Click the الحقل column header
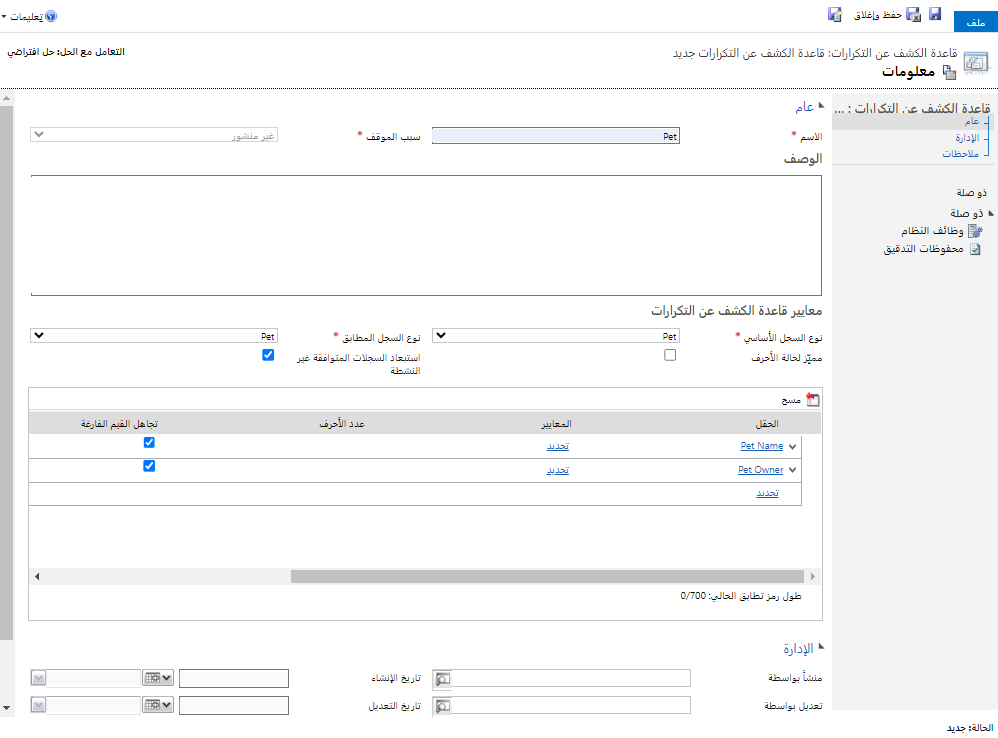Screen dimensions: 998x738 (766, 424)
